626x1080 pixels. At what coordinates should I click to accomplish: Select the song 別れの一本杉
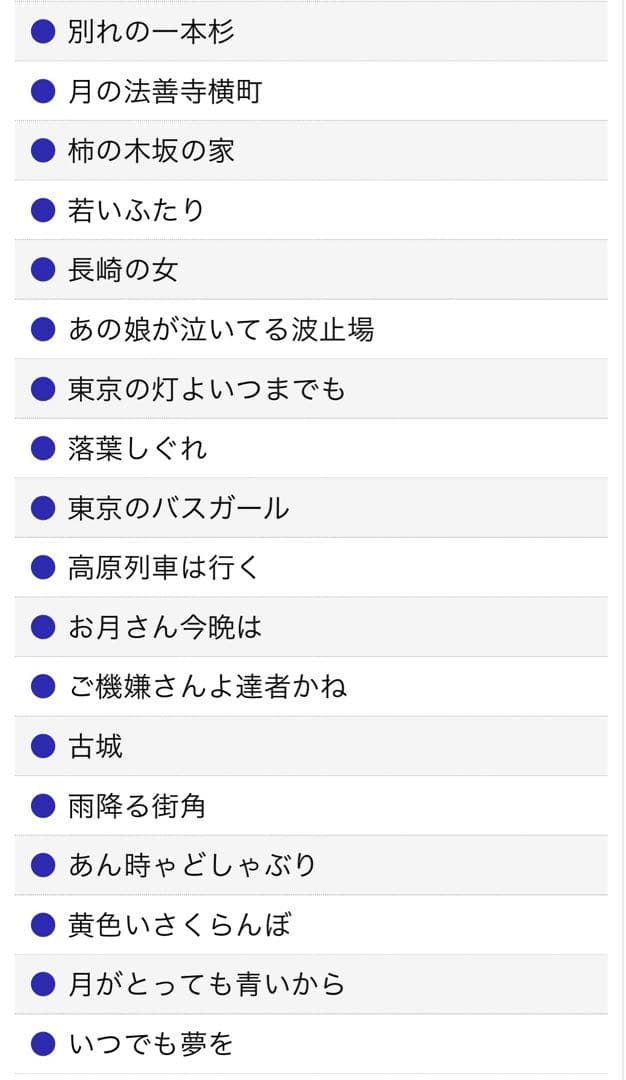click(x=150, y=31)
